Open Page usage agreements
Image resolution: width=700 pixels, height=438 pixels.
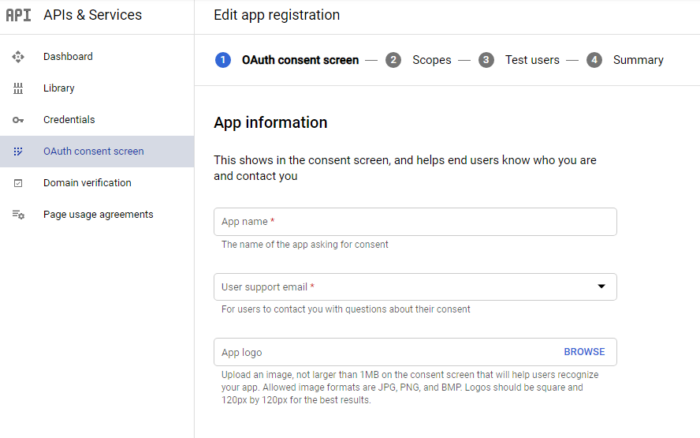tap(97, 215)
